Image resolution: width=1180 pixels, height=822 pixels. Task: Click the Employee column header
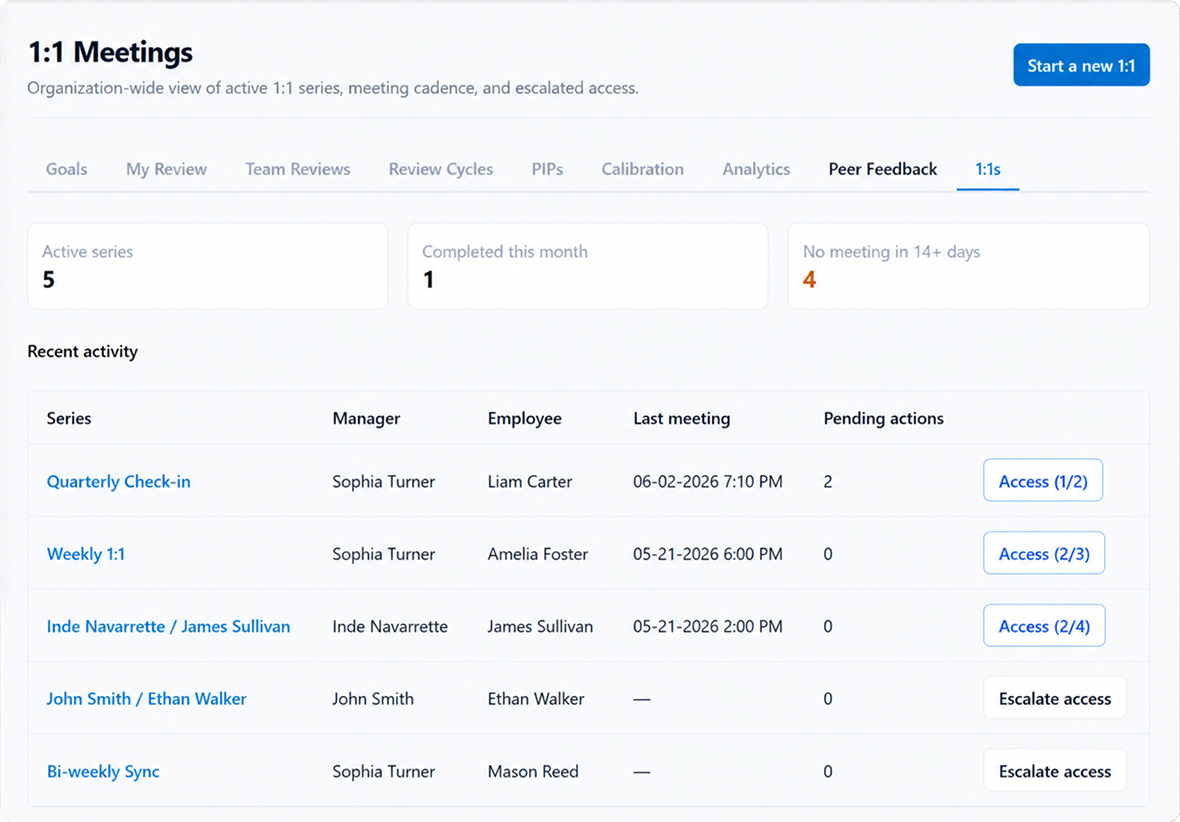[x=525, y=419]
